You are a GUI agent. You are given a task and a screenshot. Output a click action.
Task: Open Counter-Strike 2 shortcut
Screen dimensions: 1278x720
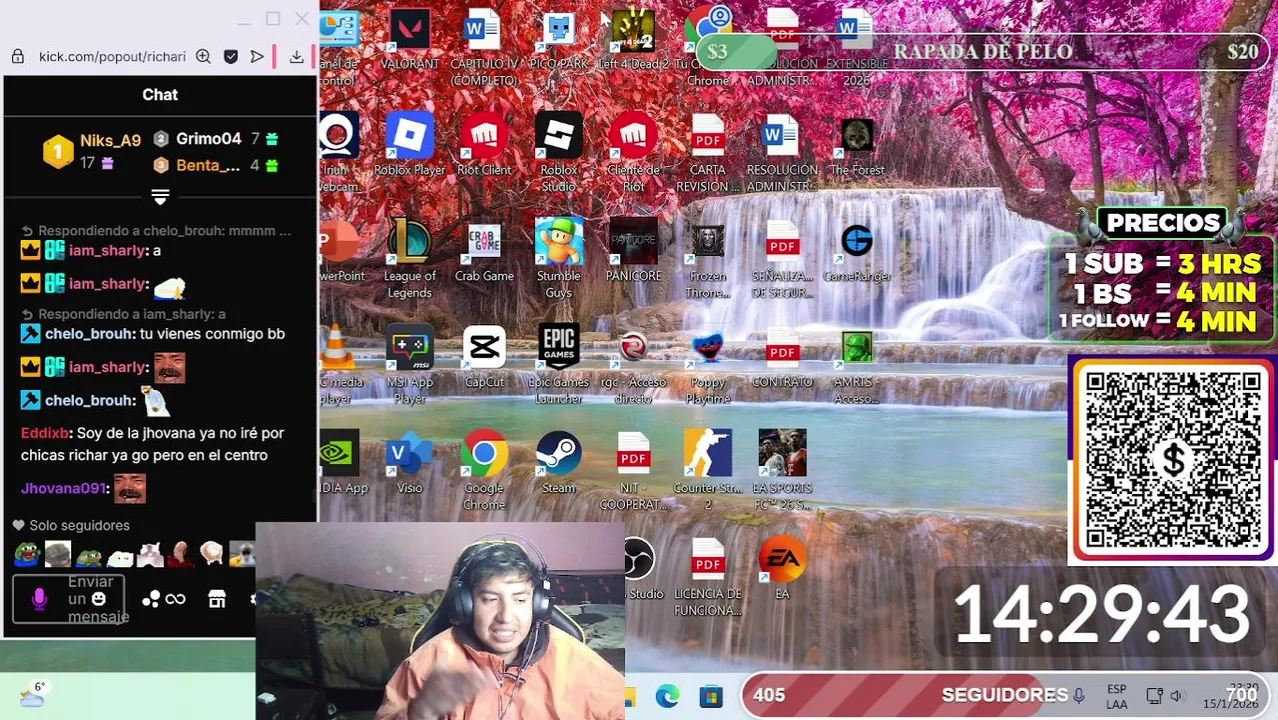tap(708, 471)
